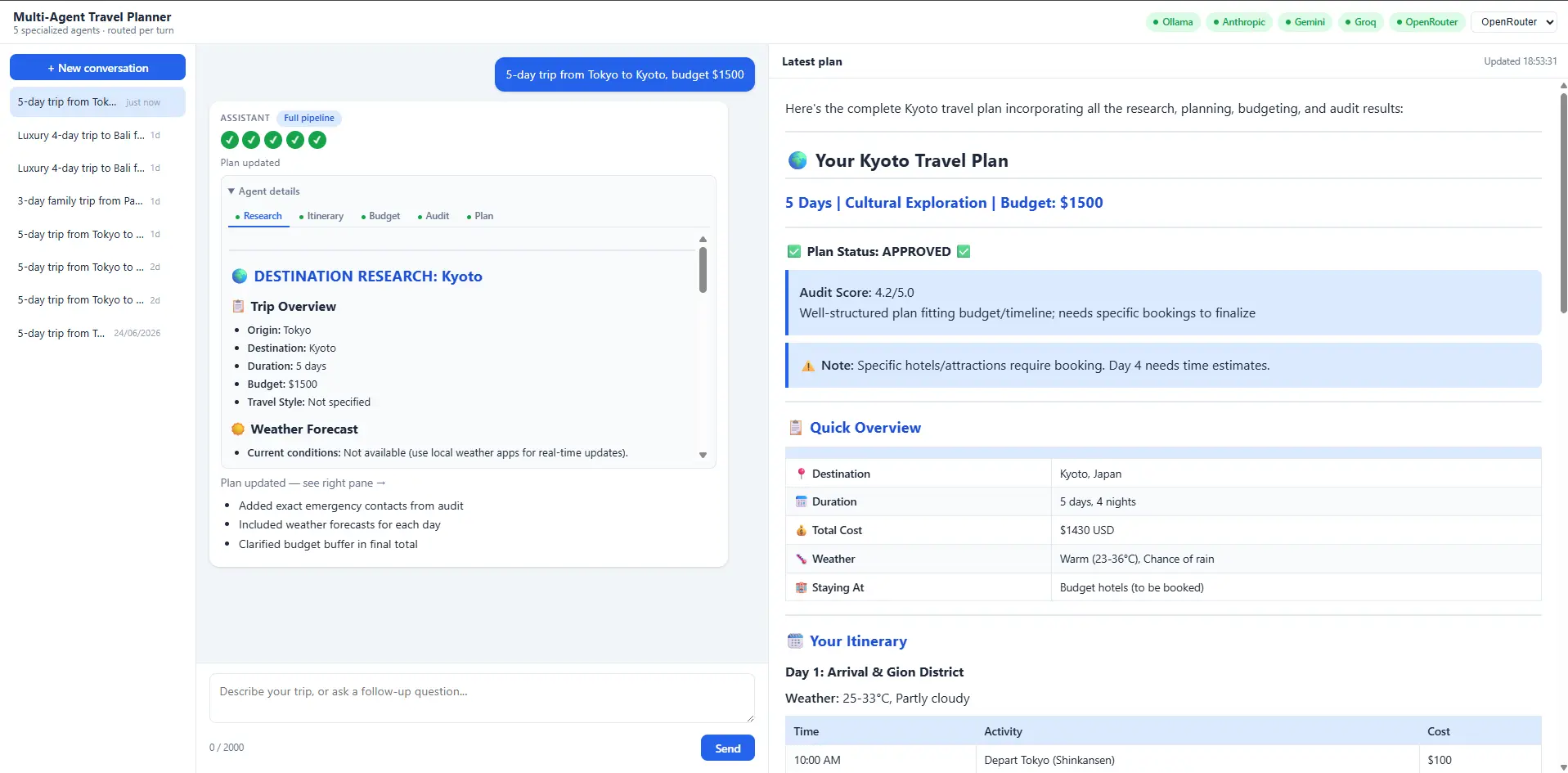Click the globe icon beside DESTINATION RESEARCH: Kyoto
This screenshot has height=773, width=1568.
click(x=240, y=276)
